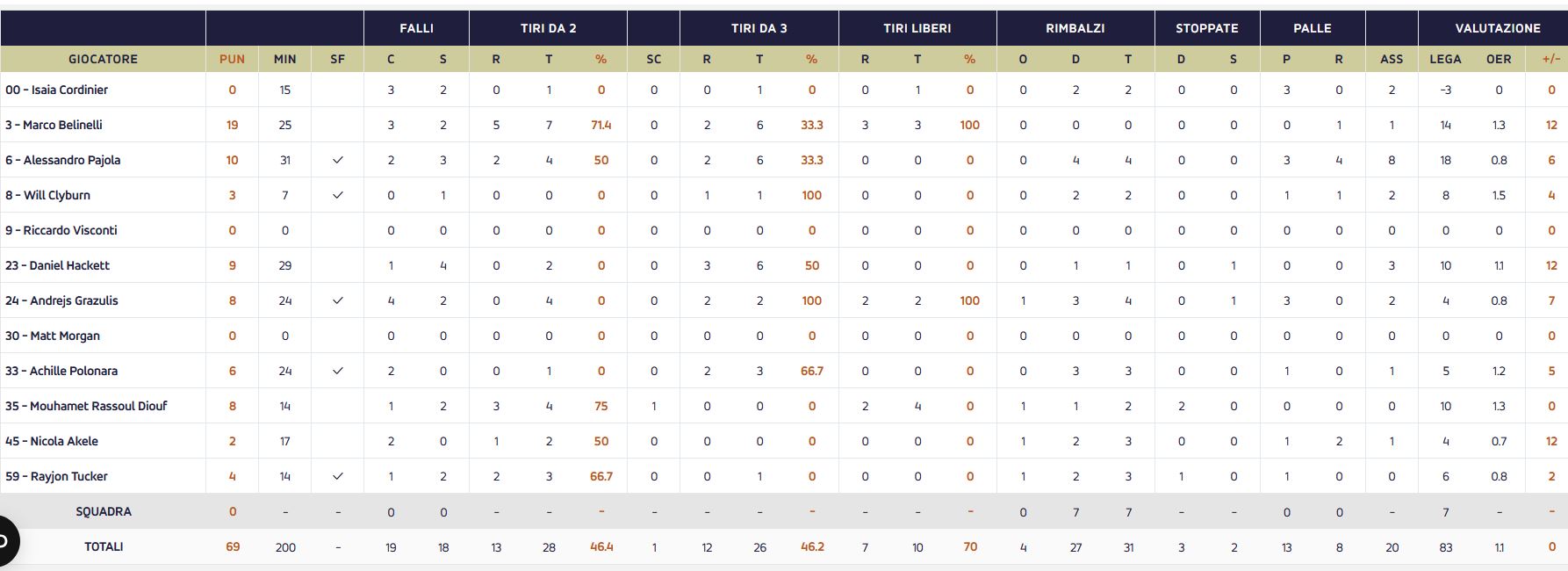This screenshot has height=571, width=1568.
Task: Sort by the +/- column header
Action: [1551, 59]
